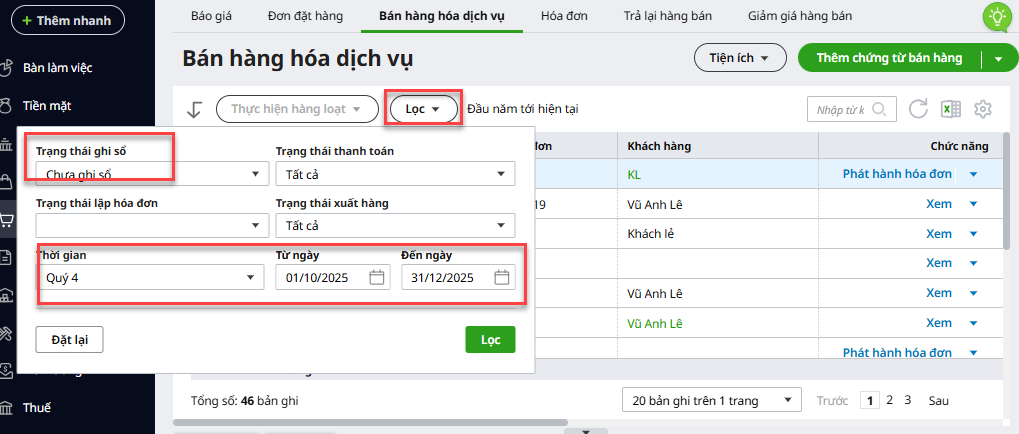The width and height of the screenshot is (1019, 434).
Task: Switch to the Báo giá tab
Action: [x=209, y=16]
